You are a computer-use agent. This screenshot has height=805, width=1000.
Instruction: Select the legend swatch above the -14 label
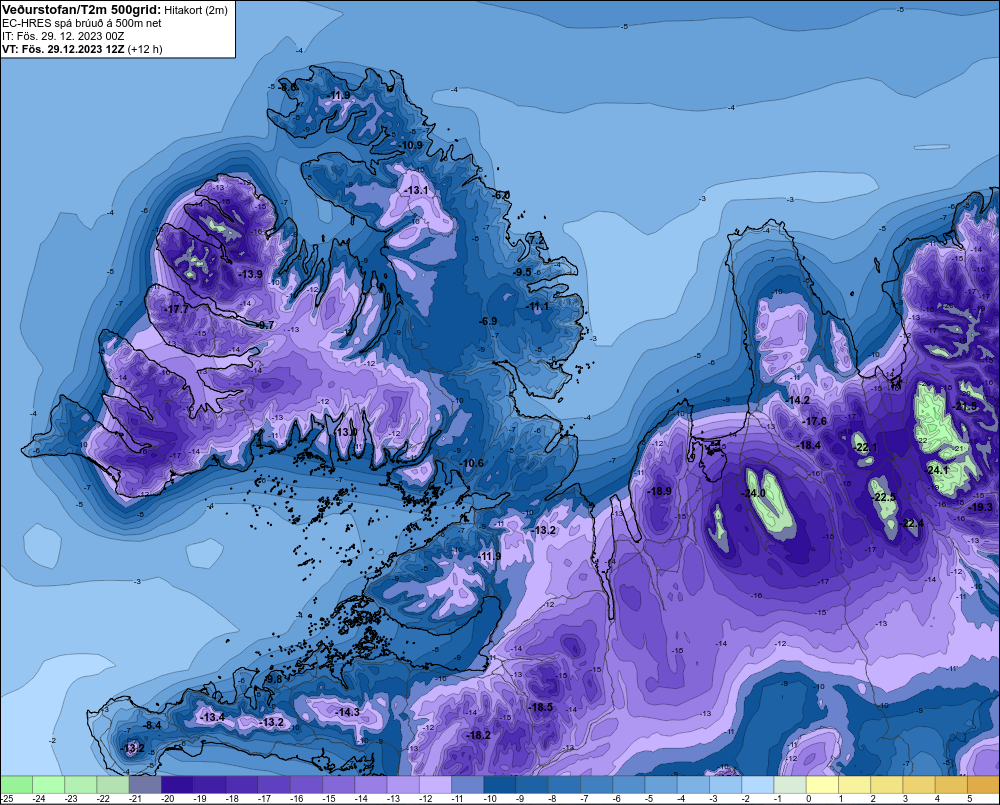[x=371, y=784]
